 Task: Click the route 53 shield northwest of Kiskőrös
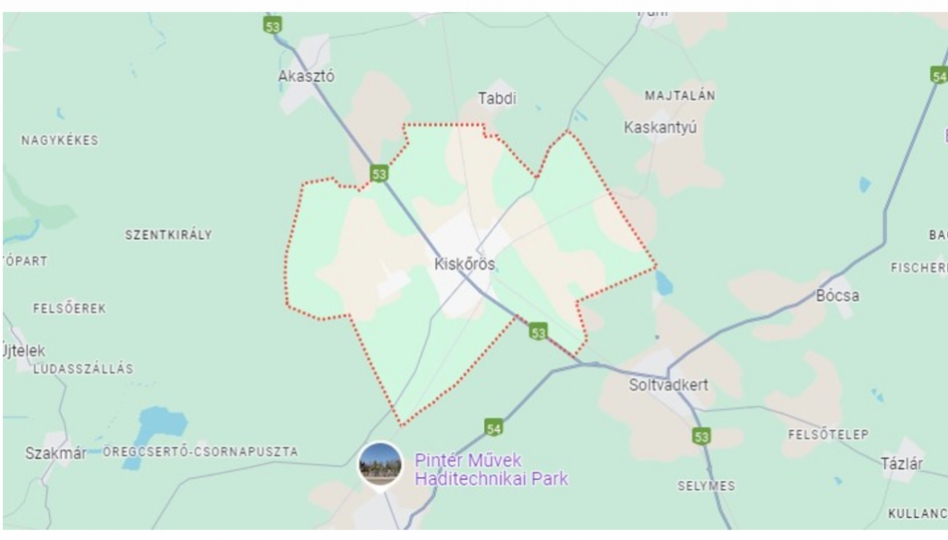click(x=379, y=174)
